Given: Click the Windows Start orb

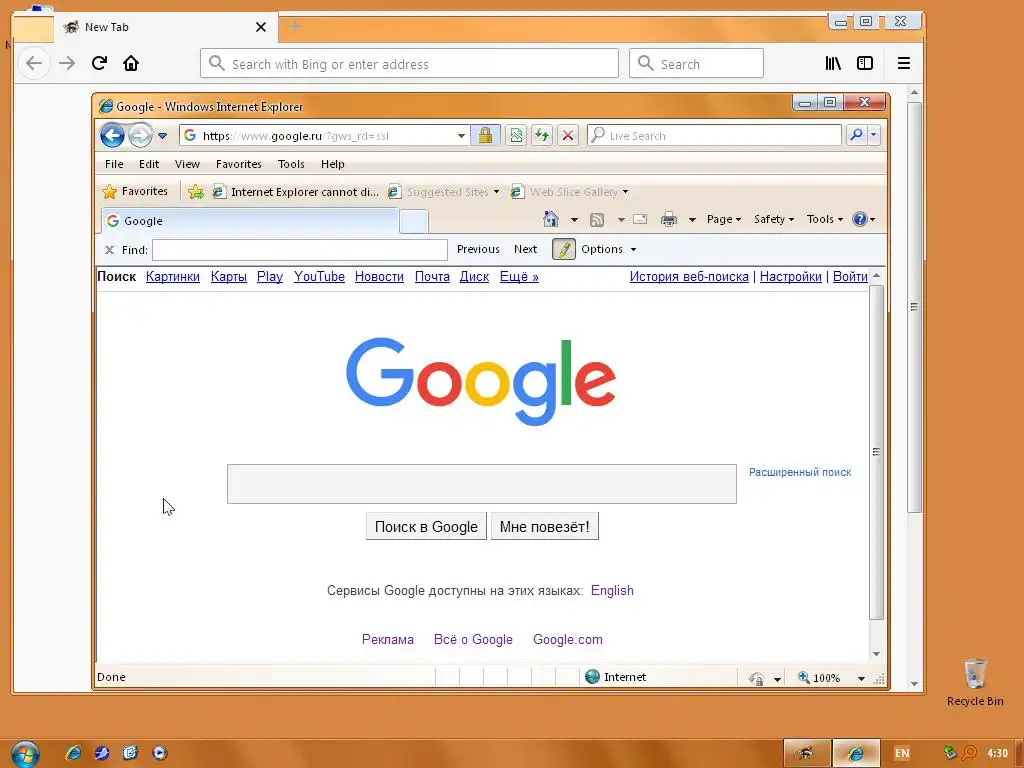Looking at the screenshot, I should pos(25,754).
